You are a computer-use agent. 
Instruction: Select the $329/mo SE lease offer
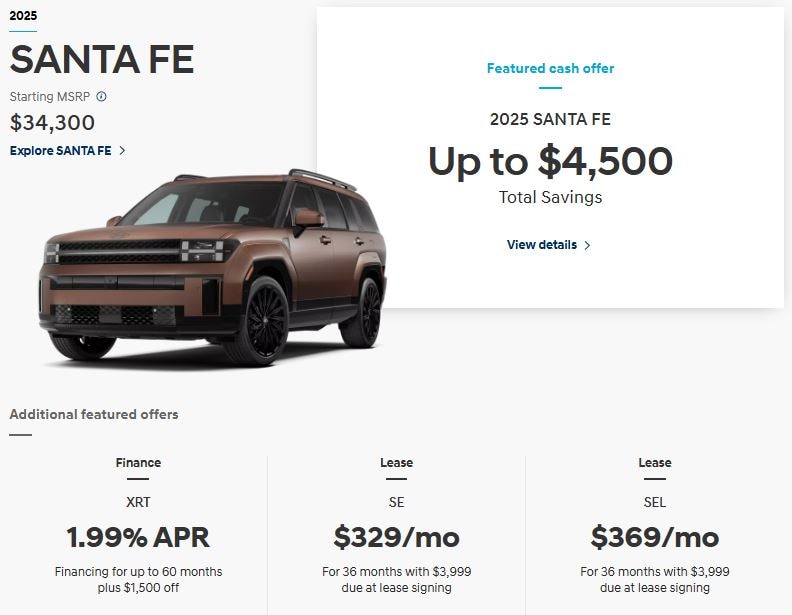(x=396, y=537)
